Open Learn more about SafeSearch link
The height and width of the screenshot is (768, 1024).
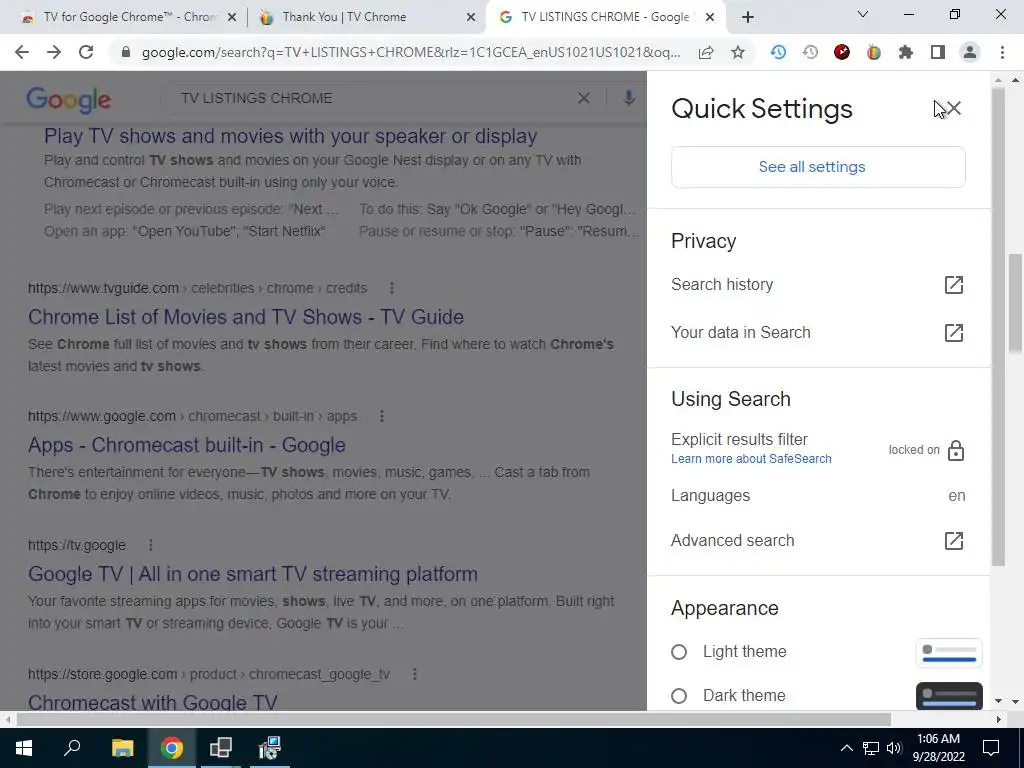pyautogui.click(x=751, y=458)
